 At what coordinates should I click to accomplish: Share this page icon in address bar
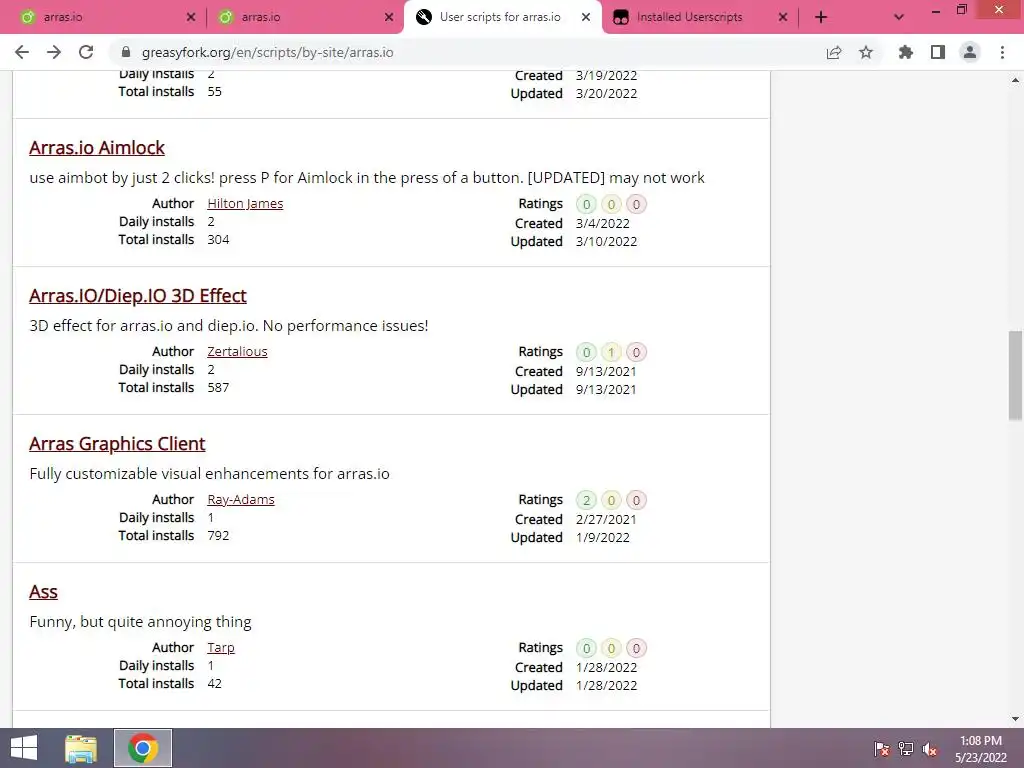833,52
